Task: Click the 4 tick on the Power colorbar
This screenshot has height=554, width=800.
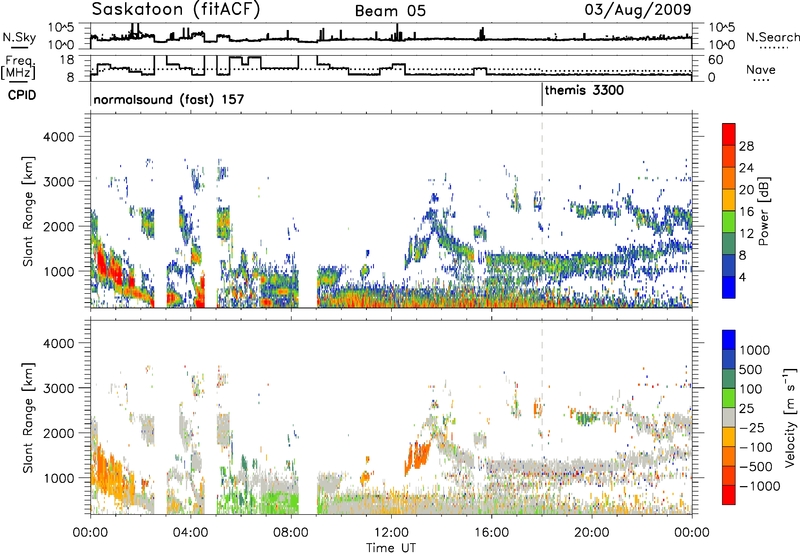Action: pyautogui.click(x=742, y=278)
